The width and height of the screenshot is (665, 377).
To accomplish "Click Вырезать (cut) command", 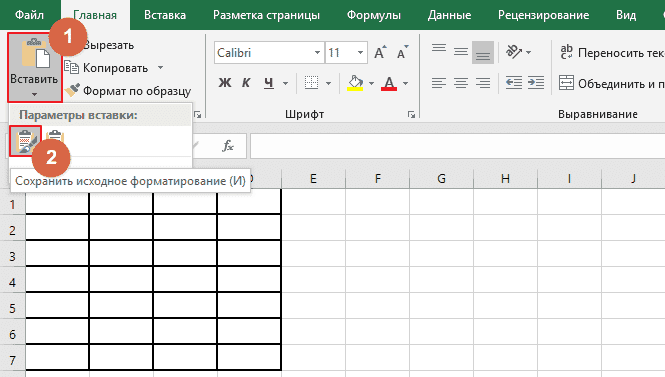I will tap(109, 45).
